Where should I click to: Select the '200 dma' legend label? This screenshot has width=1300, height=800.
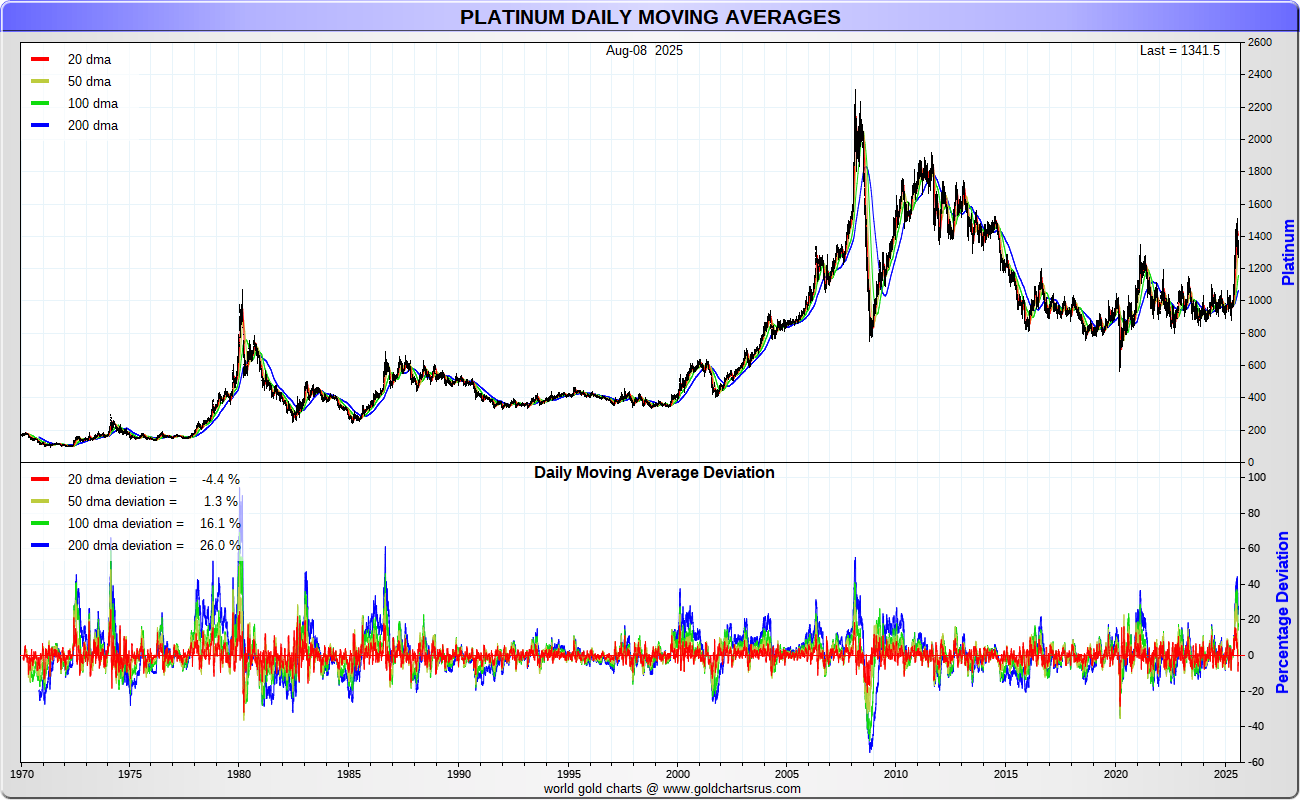point(93,125)
